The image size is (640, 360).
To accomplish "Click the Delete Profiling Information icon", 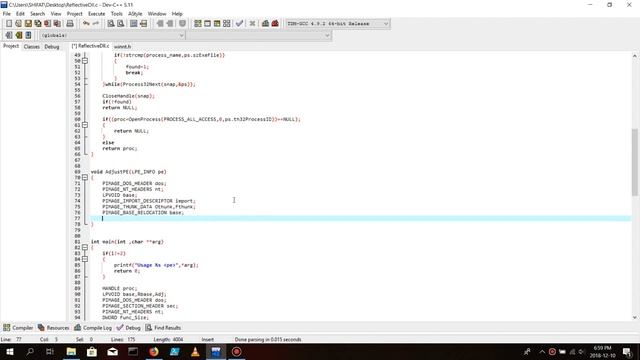I will click(275, 24).
